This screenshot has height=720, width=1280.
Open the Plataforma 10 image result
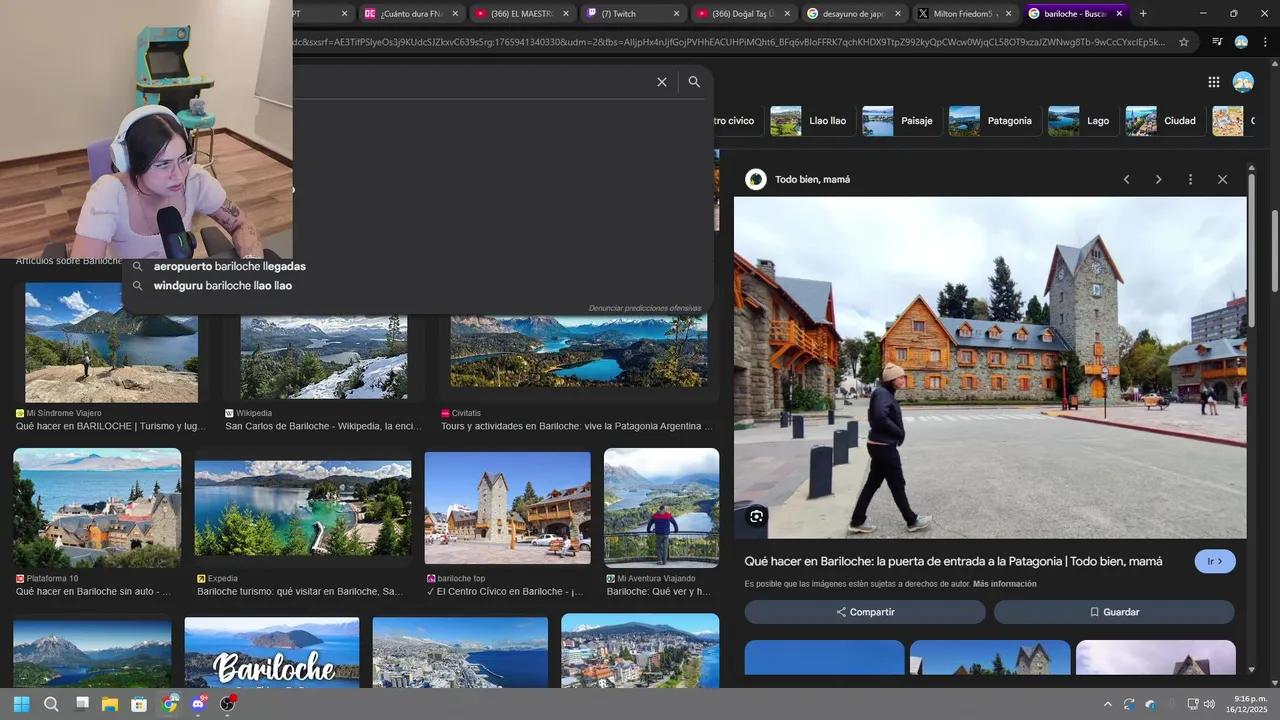click(x=97, y=508)
